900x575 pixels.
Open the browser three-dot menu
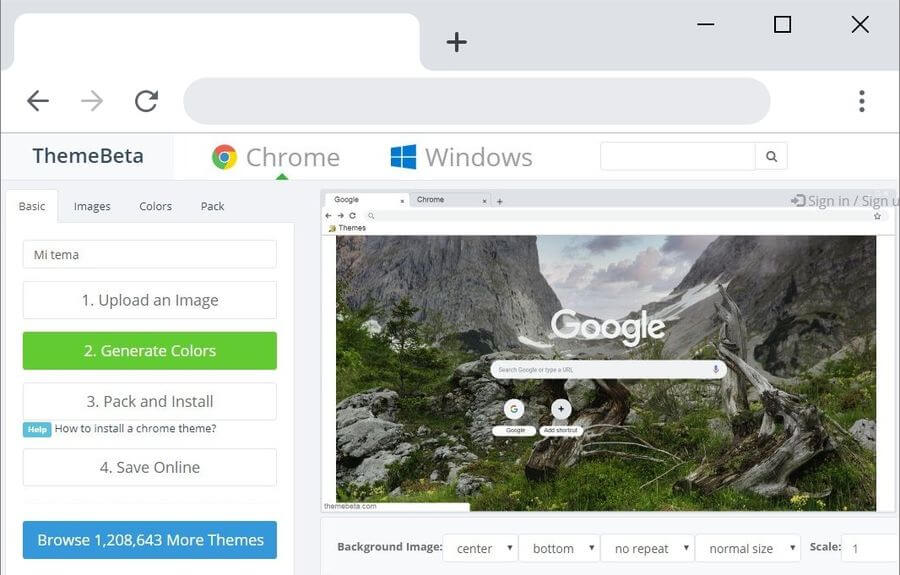click(x=862, y=101)
